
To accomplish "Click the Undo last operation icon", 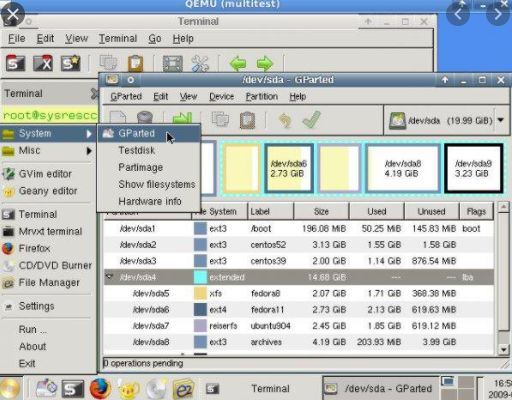I will [x=285, y=120].
